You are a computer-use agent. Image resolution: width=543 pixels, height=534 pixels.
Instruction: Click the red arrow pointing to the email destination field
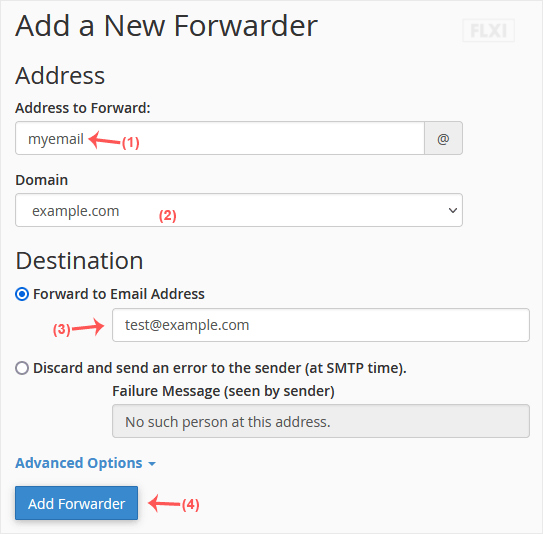pos(88,327)
